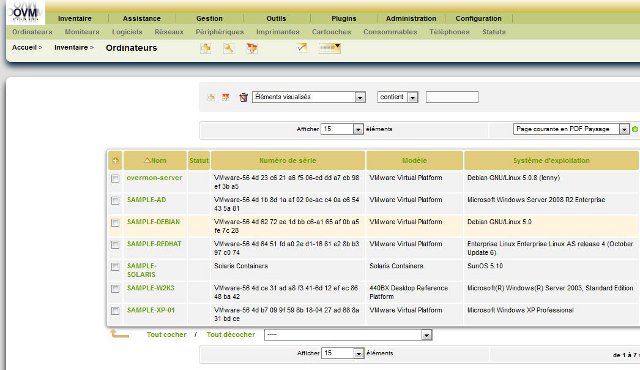Check the SAMPLE-DEBIAN row checkbox

click(115, 223)
